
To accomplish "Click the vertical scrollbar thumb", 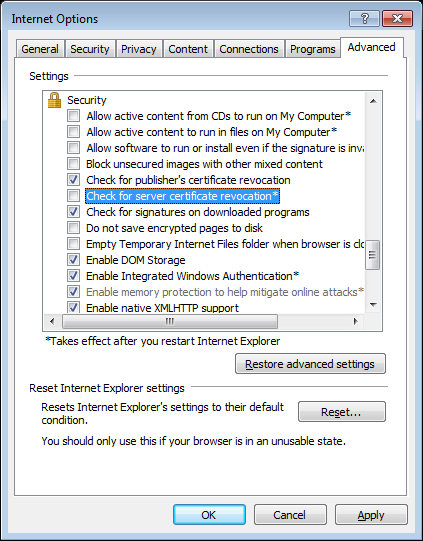I will (373, 255).
